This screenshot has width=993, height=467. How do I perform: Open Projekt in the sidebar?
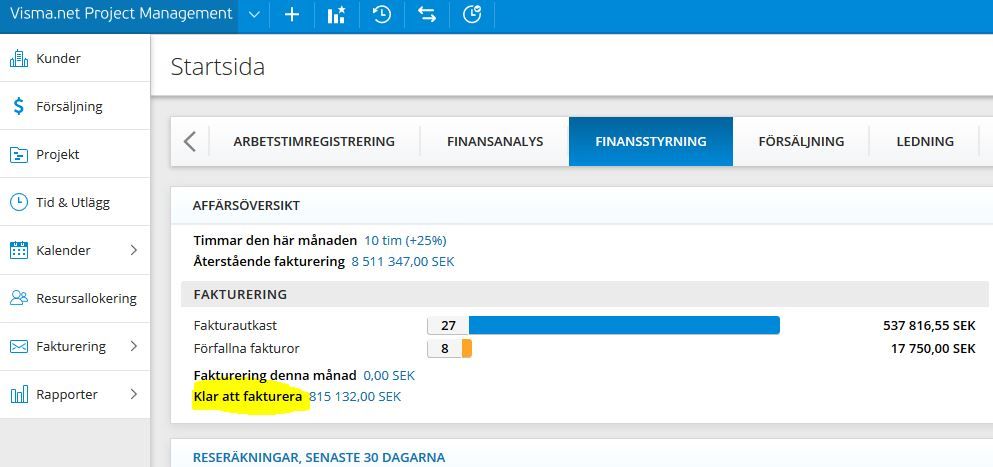58,155
